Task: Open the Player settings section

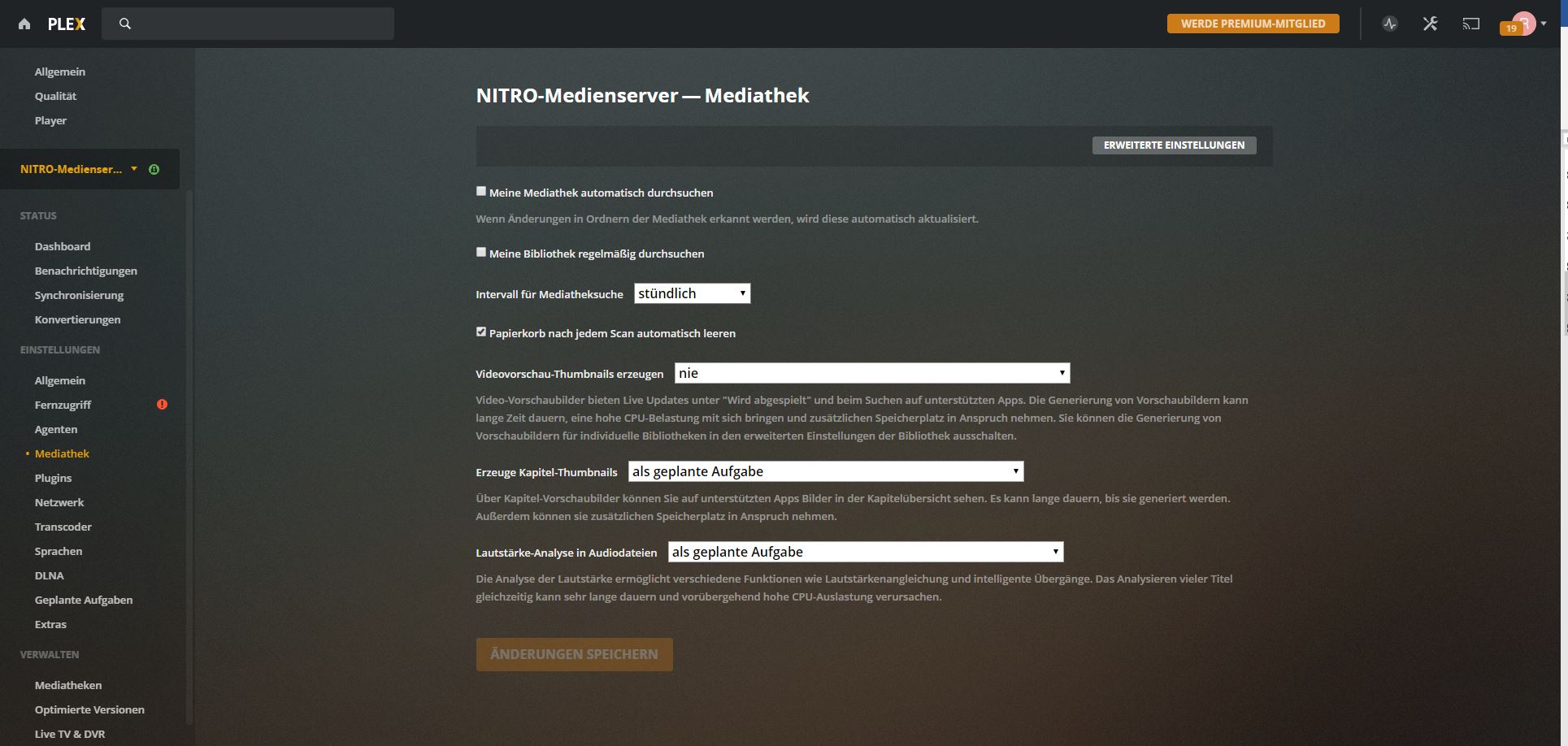Action: 50,120
